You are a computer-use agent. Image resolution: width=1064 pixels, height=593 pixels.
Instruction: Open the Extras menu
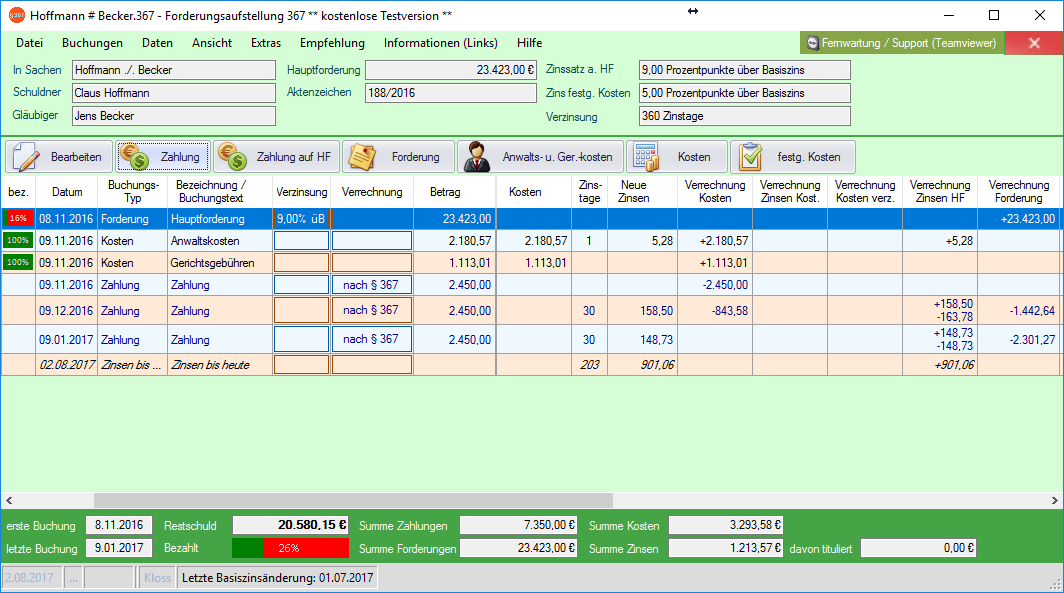point(265,43)
